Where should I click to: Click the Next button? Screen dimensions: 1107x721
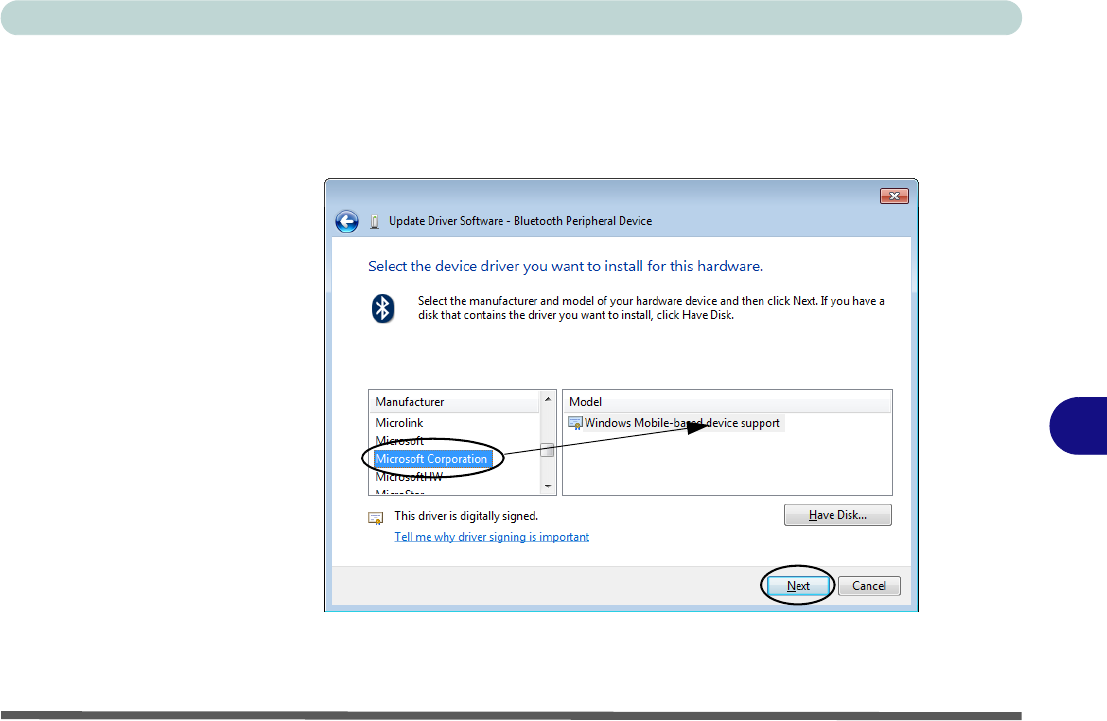(798, 586)
